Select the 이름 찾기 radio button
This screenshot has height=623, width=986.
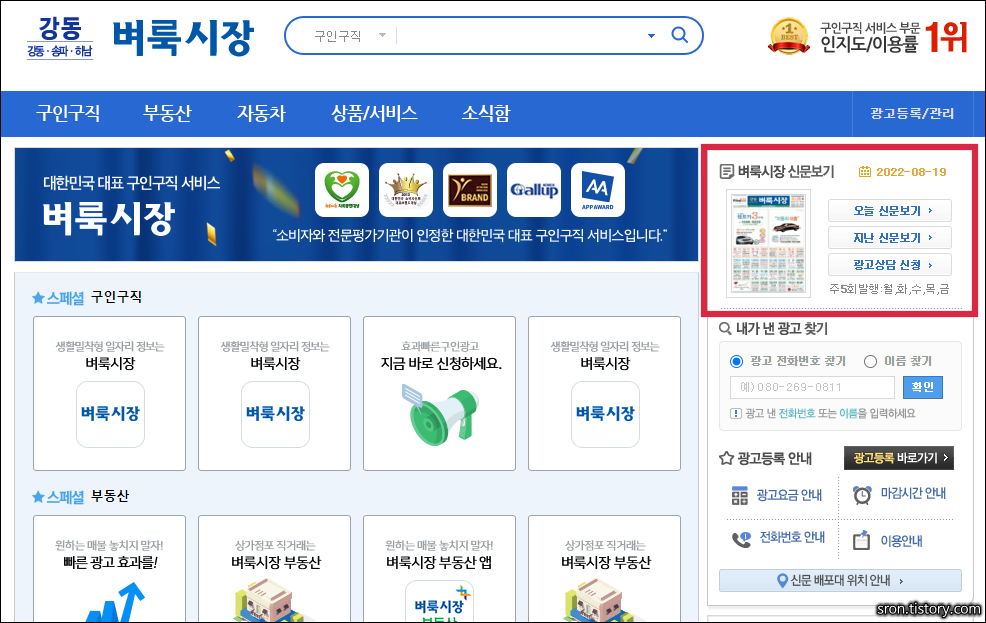(x=870, y=361)
